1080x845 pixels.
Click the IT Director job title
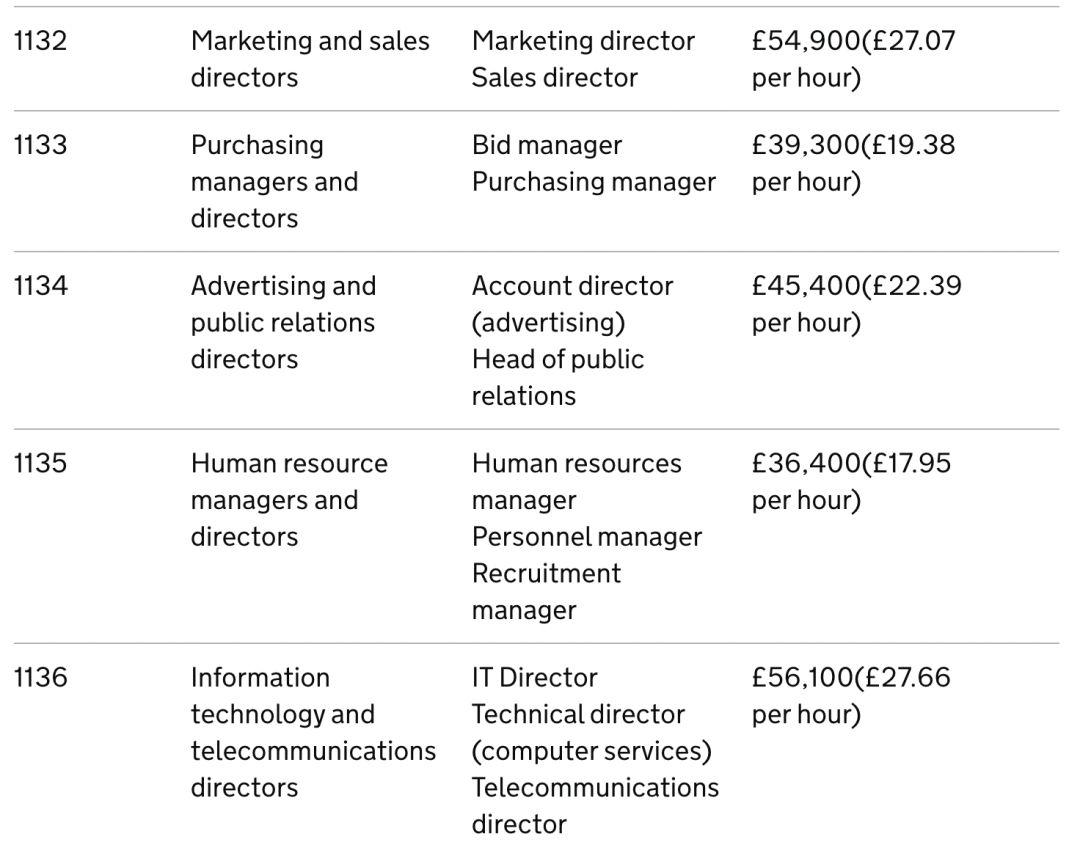click(534, 679)
